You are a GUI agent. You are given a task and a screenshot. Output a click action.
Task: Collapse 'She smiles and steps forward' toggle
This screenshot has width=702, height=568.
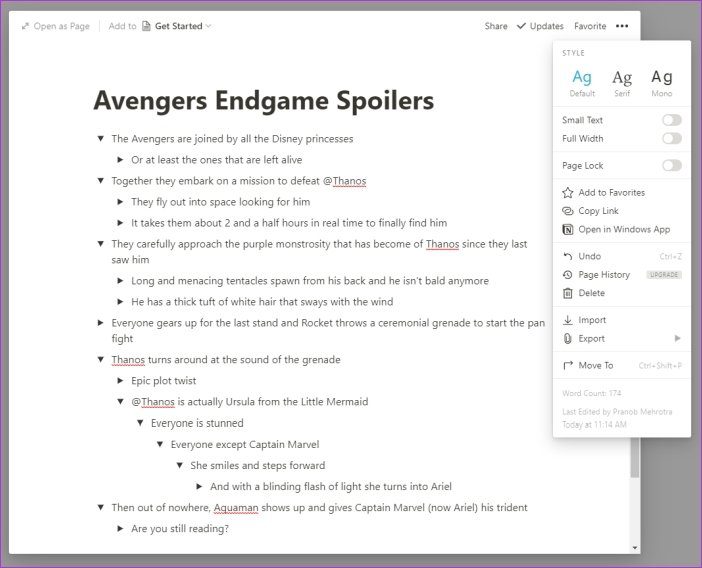click(x=180, y=465)
